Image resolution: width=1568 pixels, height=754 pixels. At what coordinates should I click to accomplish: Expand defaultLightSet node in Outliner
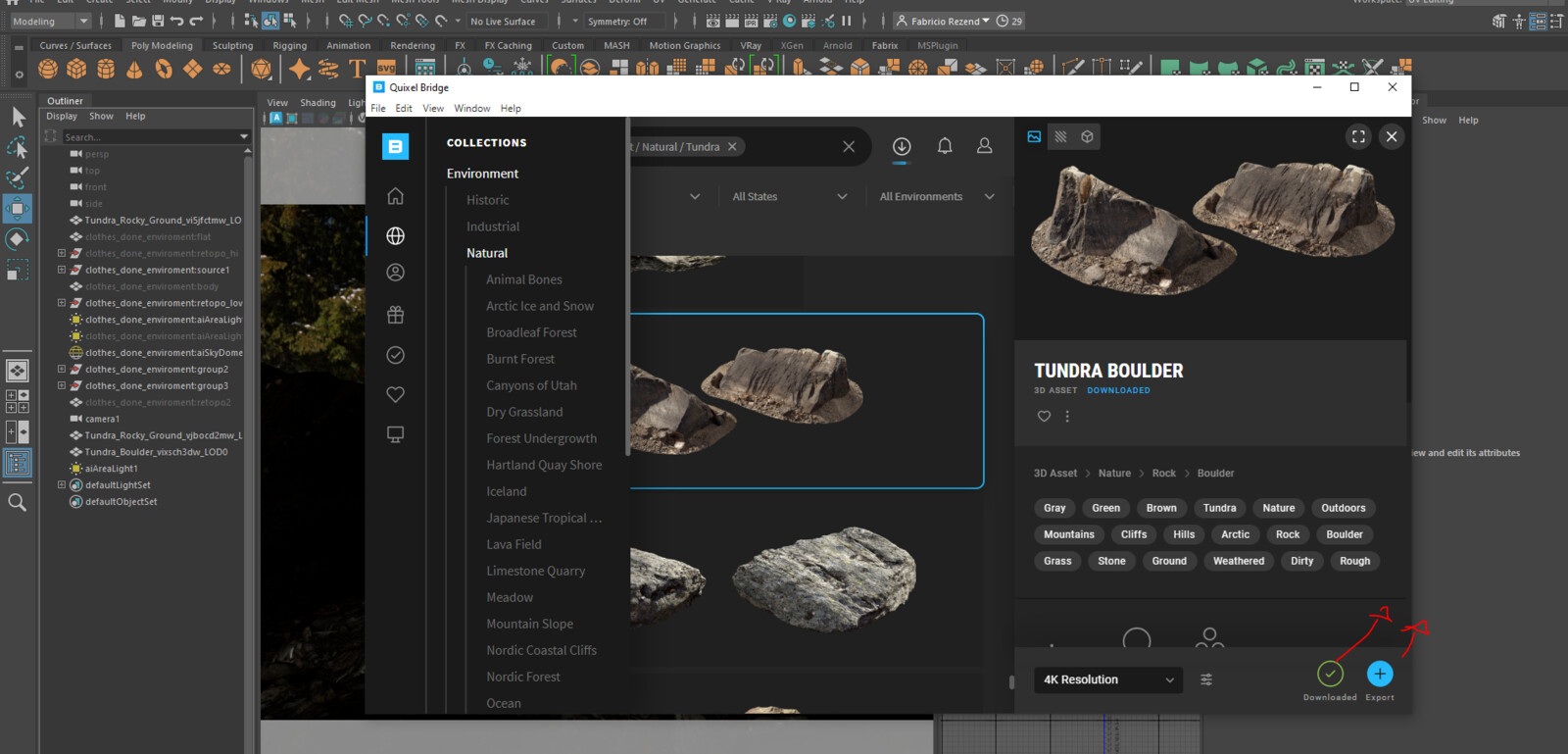click(x=61, y=485)
